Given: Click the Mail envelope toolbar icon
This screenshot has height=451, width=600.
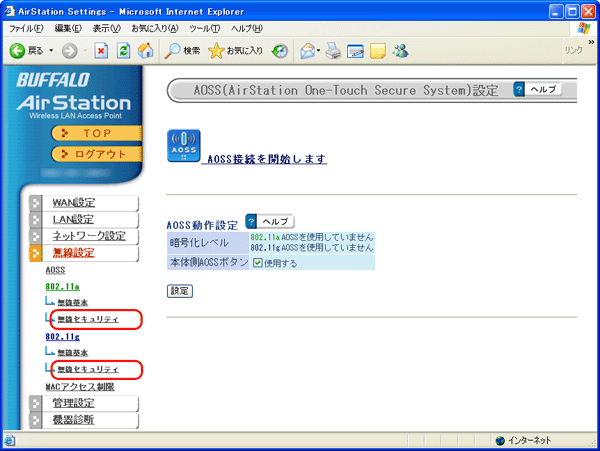Looking at the screenshot, I should [x=308, y=51].
